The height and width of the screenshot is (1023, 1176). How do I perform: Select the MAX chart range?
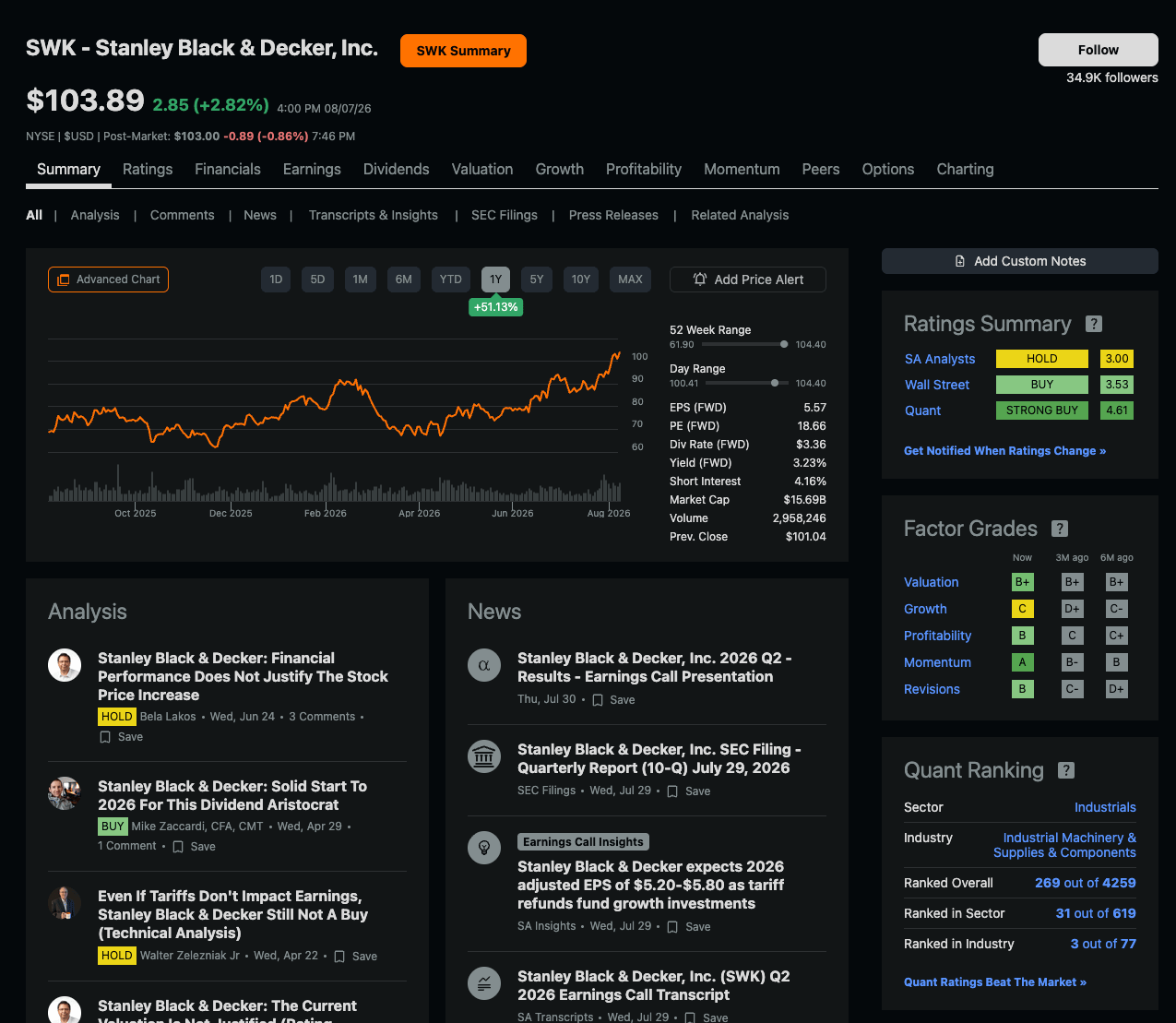[x=630, y=280]
